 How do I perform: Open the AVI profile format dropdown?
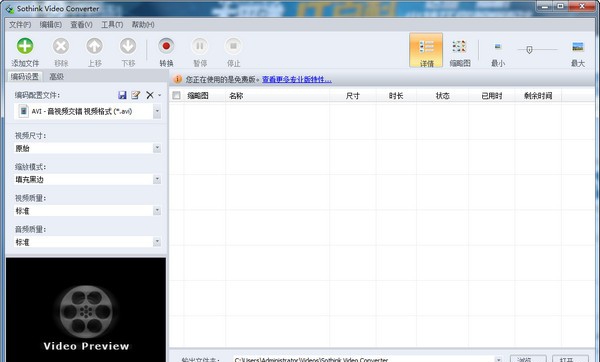(157, 111)
